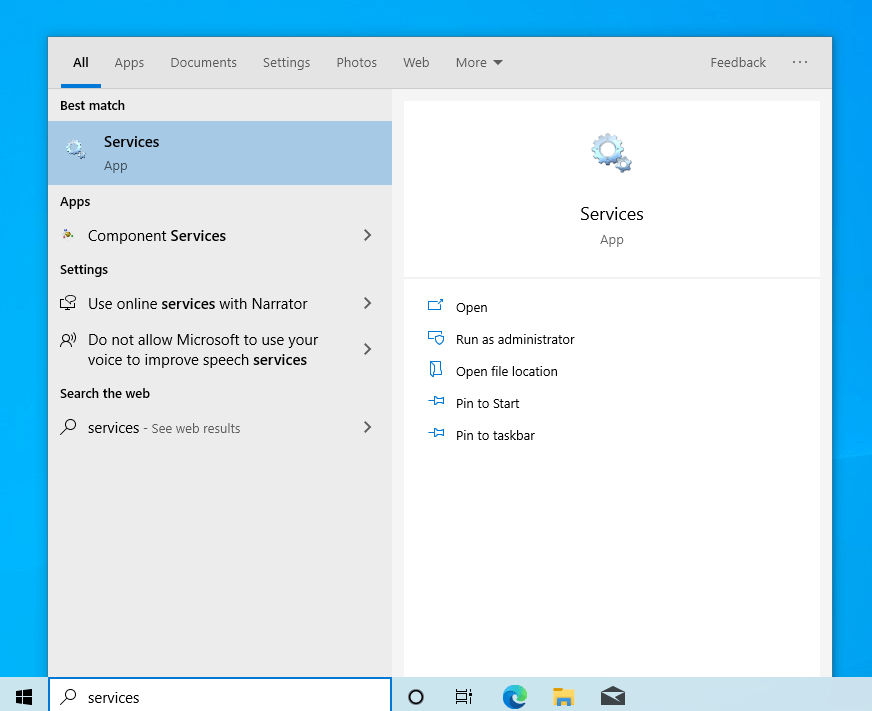This screenshot has height=711, width=872.
Task: Click the search box containing 'services'
Action: tap(230, 697)
